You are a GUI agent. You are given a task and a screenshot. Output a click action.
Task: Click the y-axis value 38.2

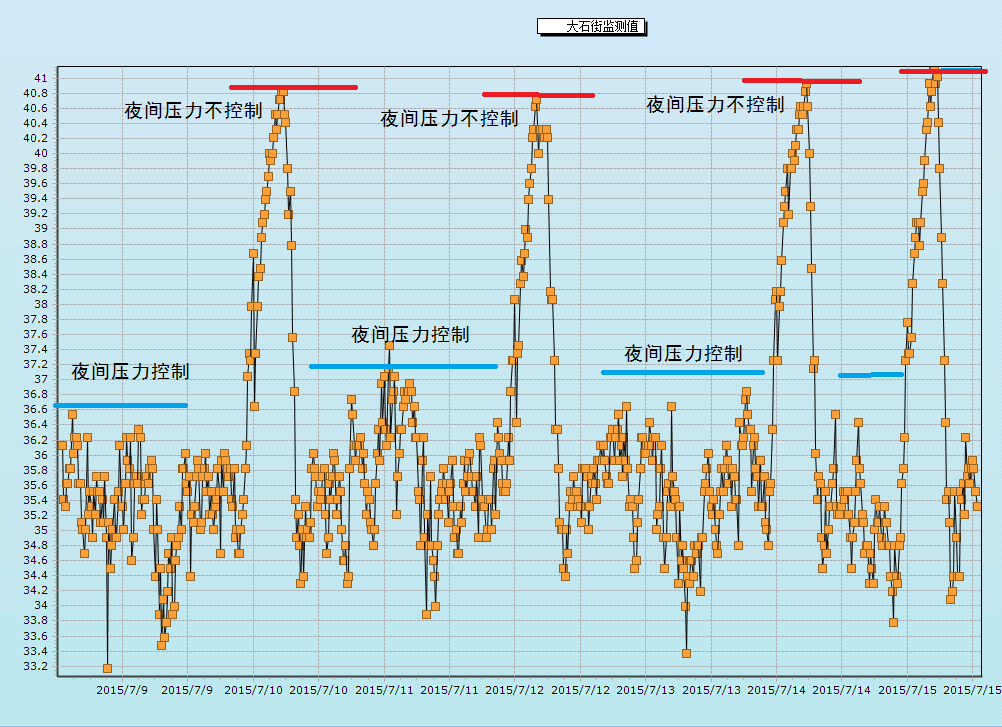pyautogui.click(x=36, y=289)
